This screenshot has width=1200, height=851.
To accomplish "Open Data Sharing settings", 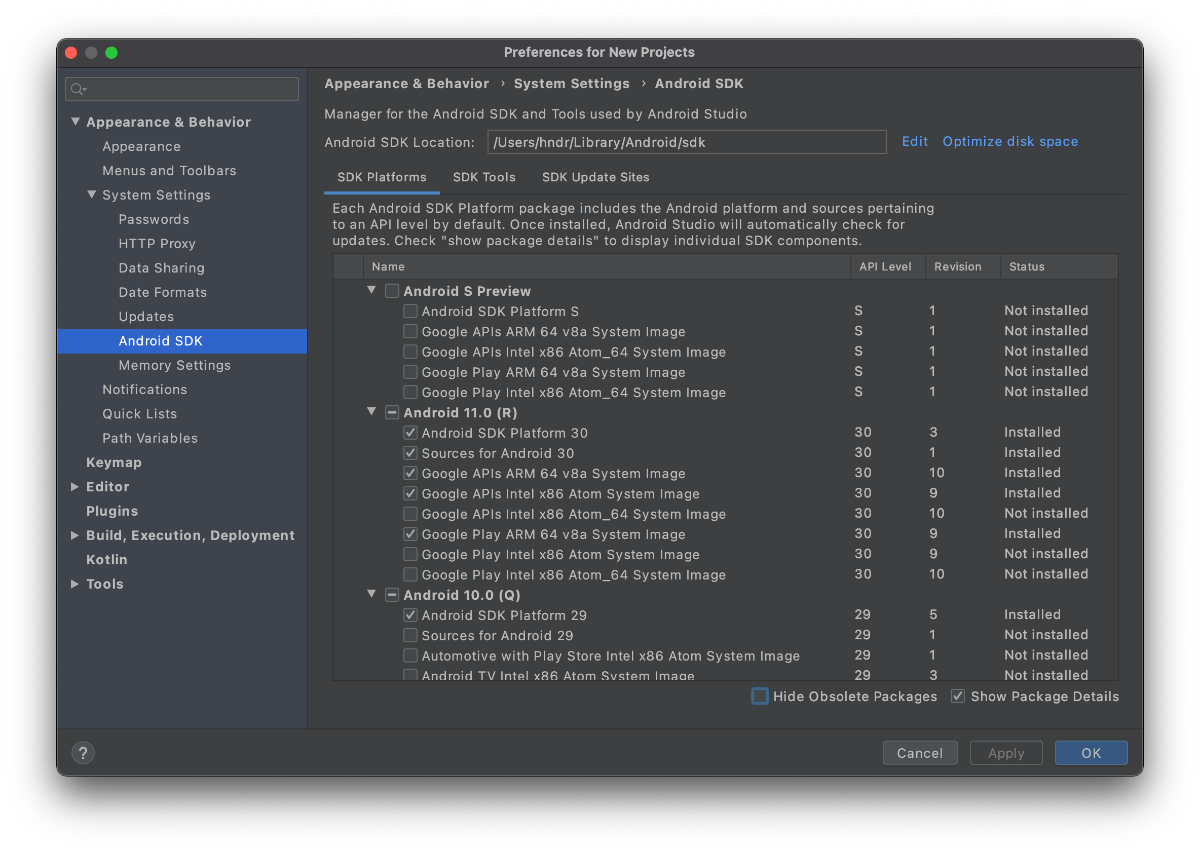I will coord(161,268).
